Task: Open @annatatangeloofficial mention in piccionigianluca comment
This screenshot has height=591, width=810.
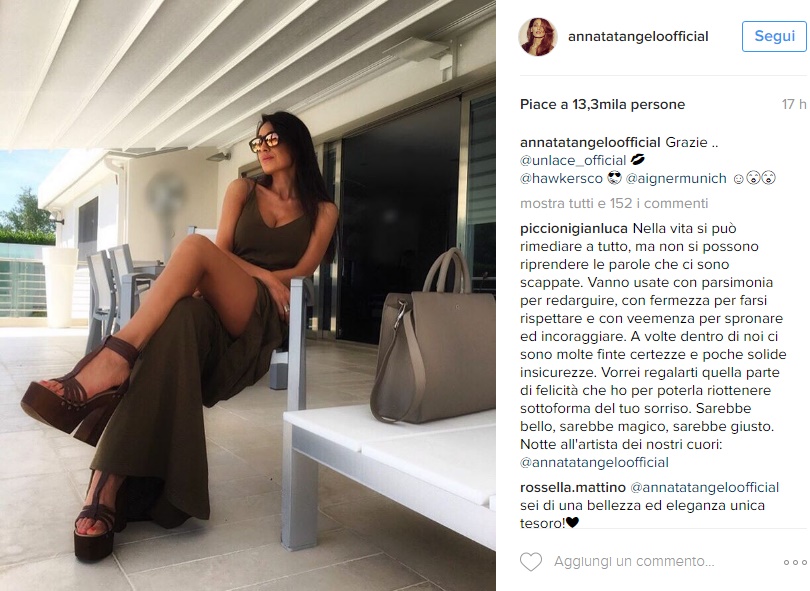Action: coord(594,462)
